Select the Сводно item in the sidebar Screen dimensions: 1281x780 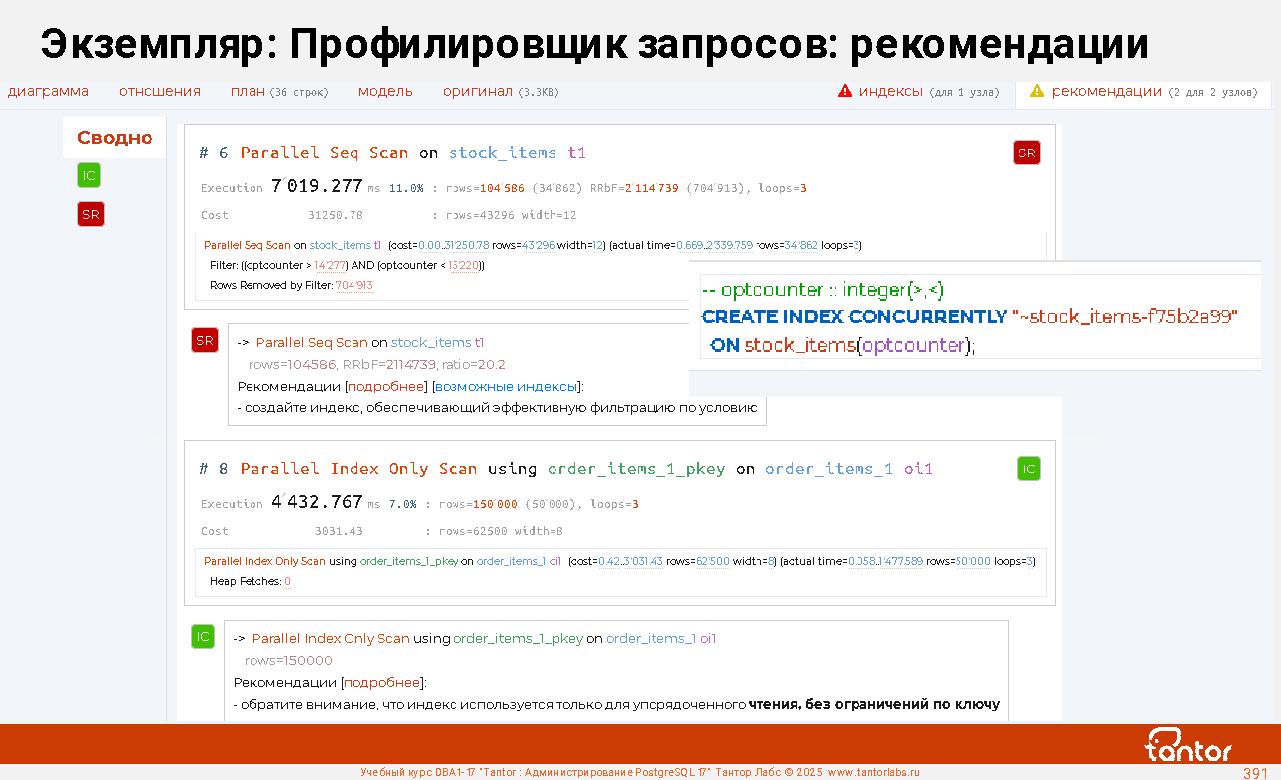(114, 138)
